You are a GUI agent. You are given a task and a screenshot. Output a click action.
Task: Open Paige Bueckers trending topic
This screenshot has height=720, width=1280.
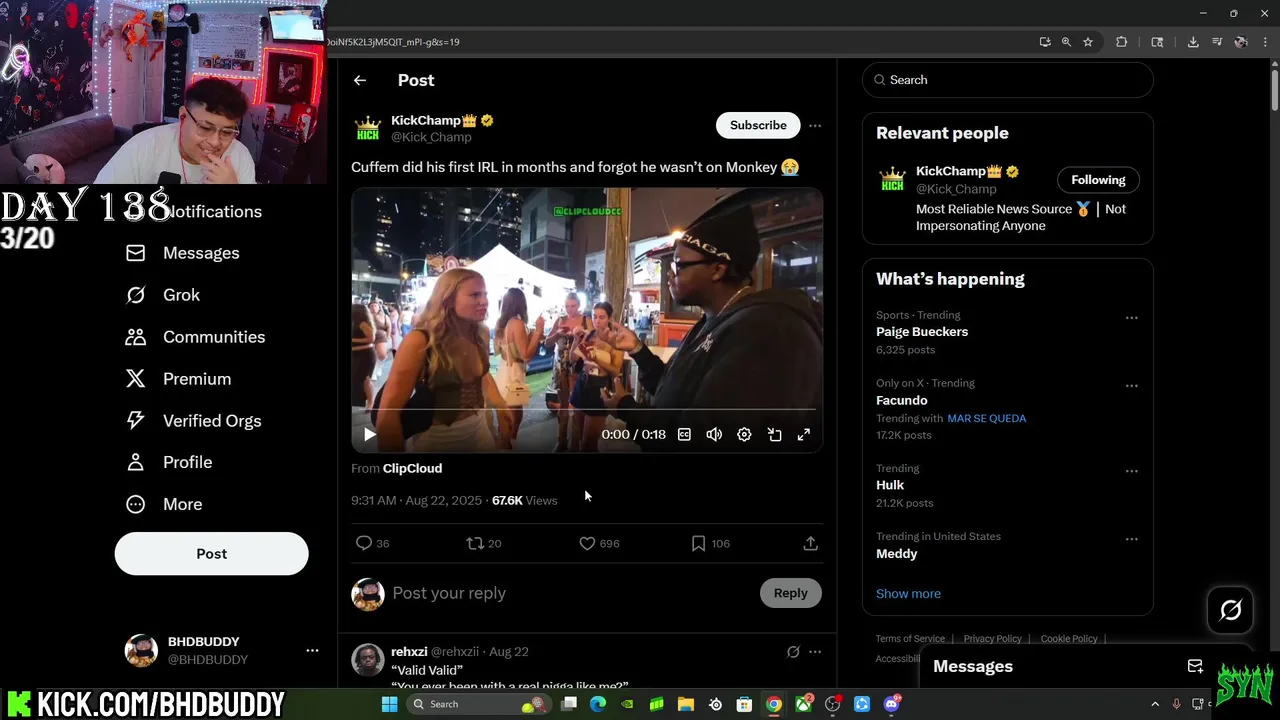(922, 331)
